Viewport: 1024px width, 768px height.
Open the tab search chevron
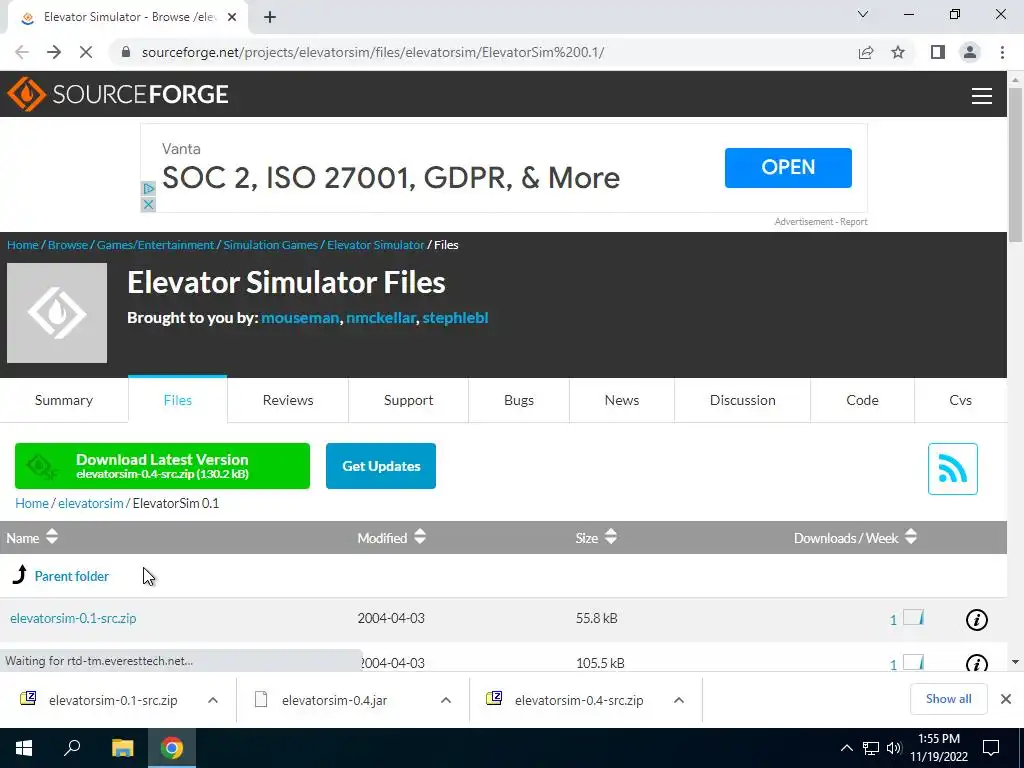[863, 14]
